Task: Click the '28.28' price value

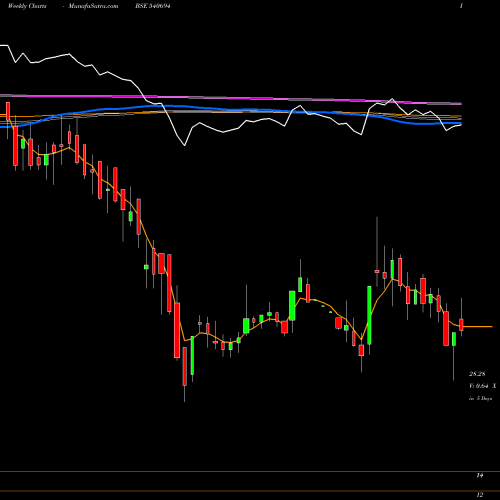Action: point(477,374)
